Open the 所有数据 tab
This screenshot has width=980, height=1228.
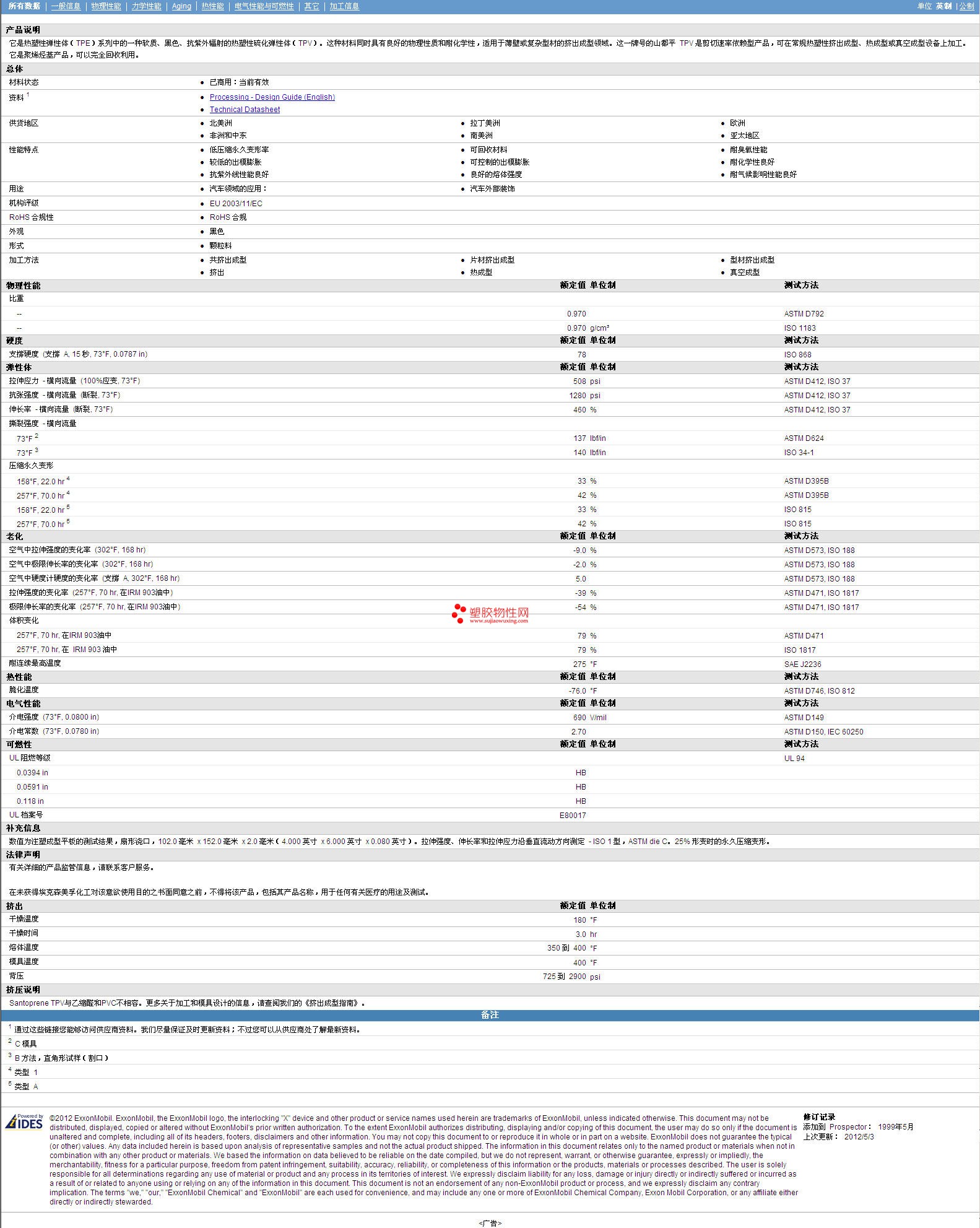click(24, 6)
